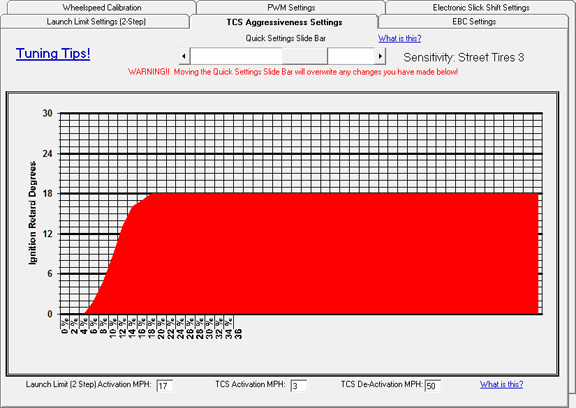This screenshot has height=408, width=576.
Task: Click the slide bar left arrow button
Action: (184, 57)
